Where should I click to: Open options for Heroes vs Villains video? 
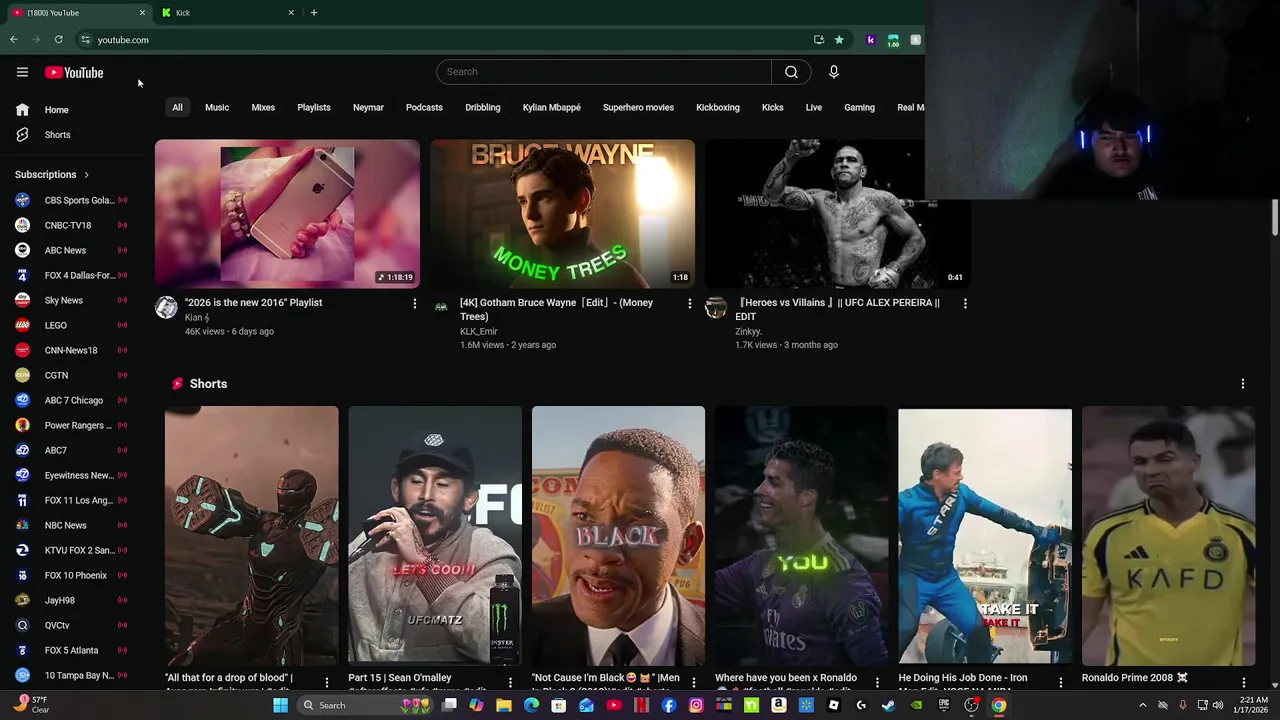point(965,303)
